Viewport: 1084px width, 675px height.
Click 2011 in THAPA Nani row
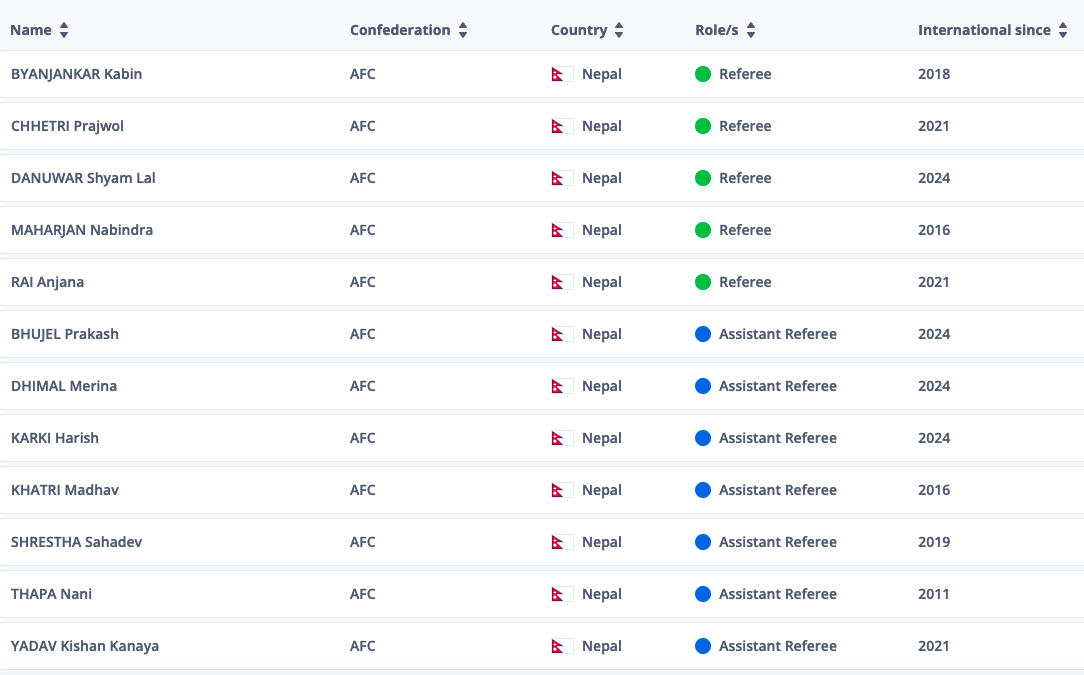(x=934, y=594)
